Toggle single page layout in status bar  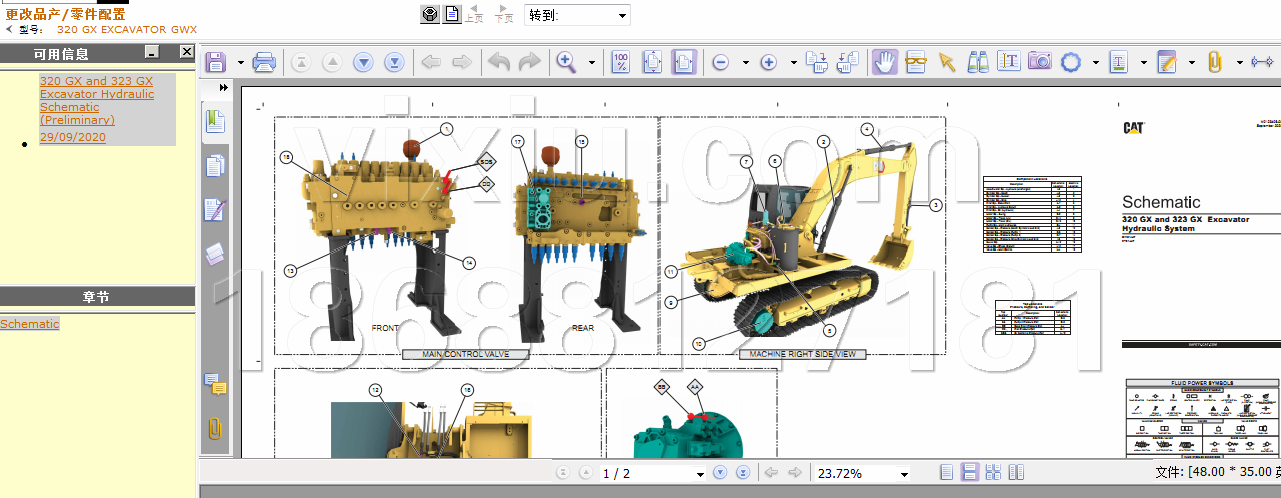(x=946, y=473)
